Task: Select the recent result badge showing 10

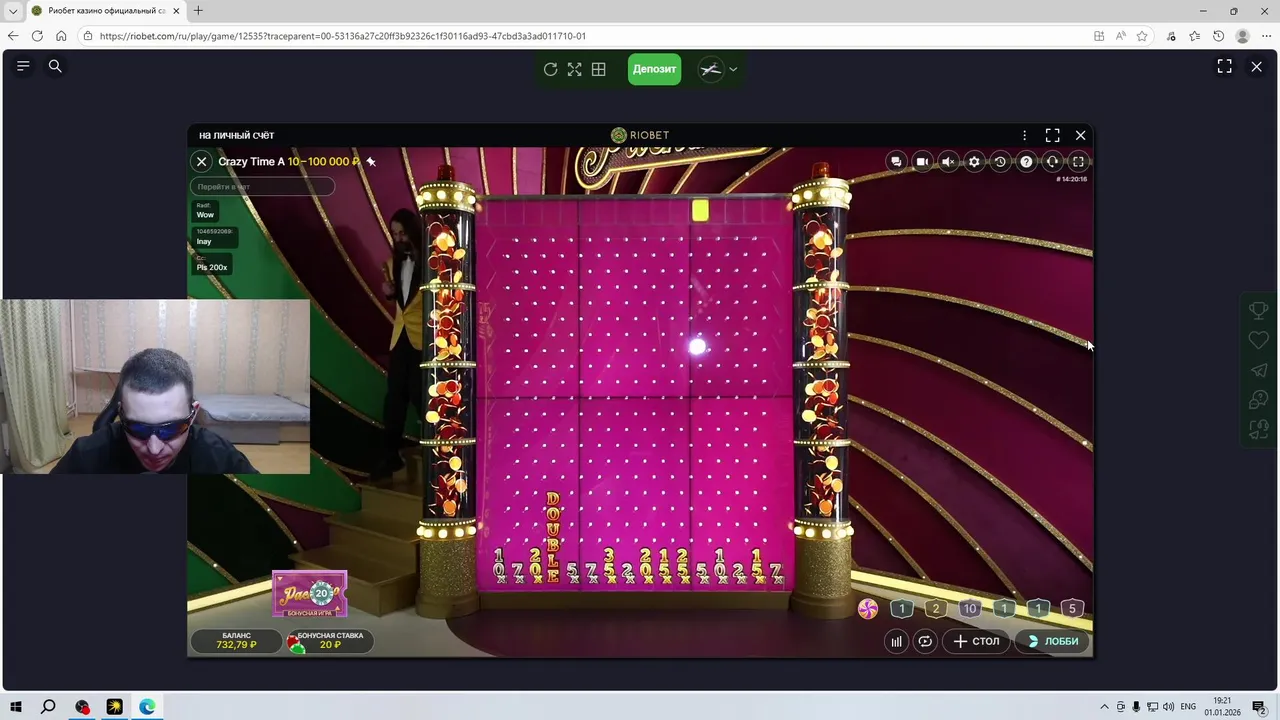Action: point(970,608)
